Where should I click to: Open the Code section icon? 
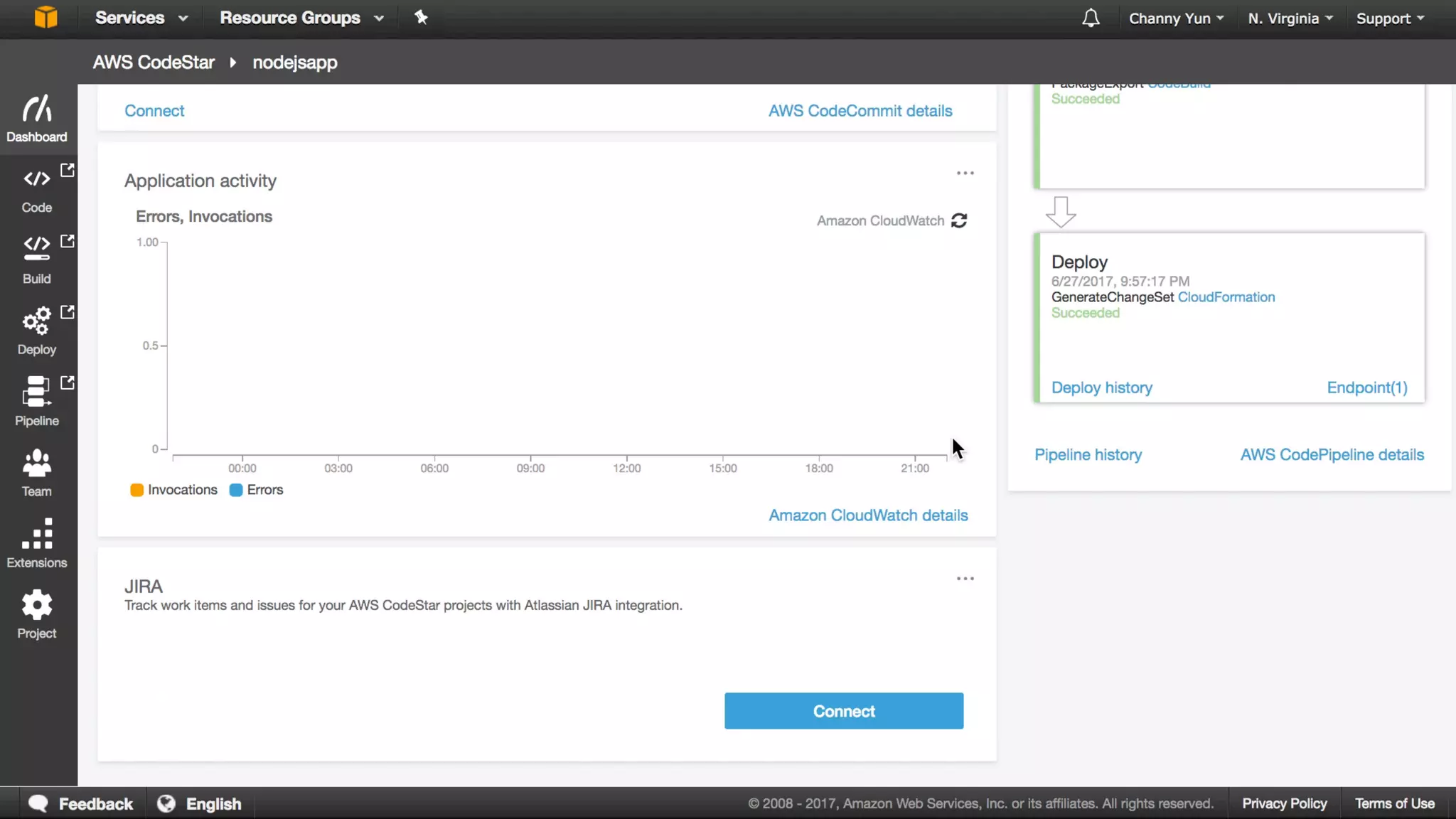36,178
